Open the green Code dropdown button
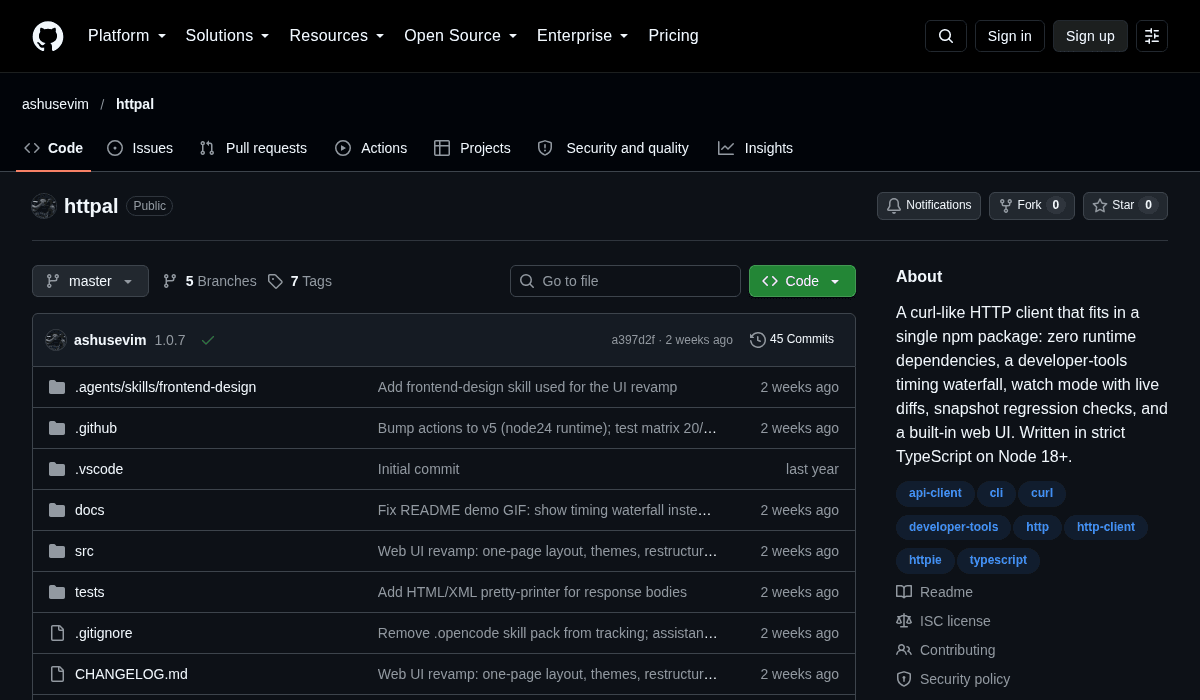1200x700 pixels. [802, 281]
